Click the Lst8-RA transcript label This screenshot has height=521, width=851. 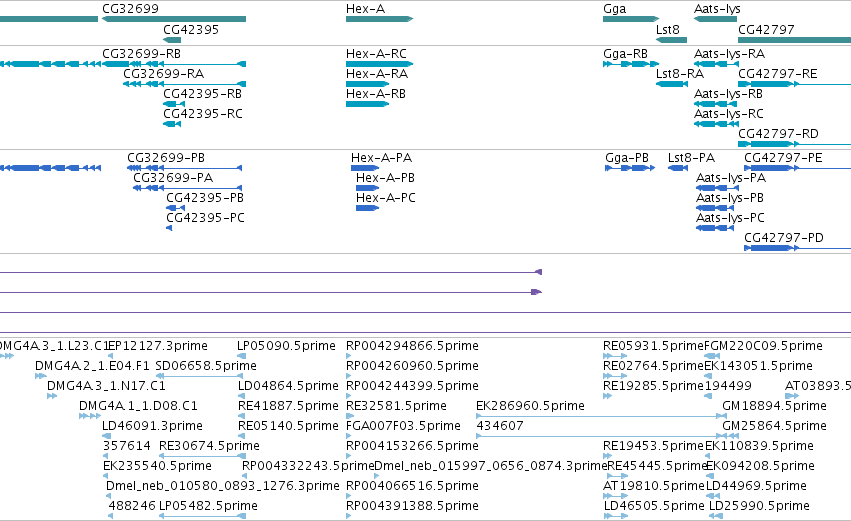(679, 74)
